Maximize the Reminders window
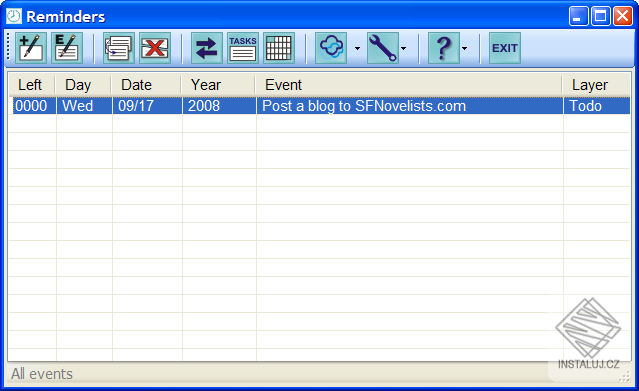 [x=601, y=16]
